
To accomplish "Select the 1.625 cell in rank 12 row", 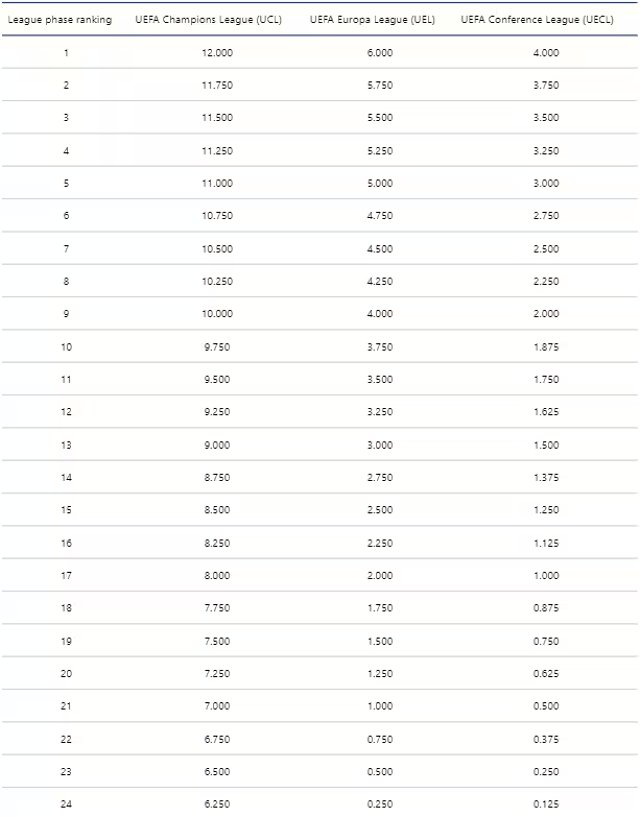I will [x=546, y=412].
